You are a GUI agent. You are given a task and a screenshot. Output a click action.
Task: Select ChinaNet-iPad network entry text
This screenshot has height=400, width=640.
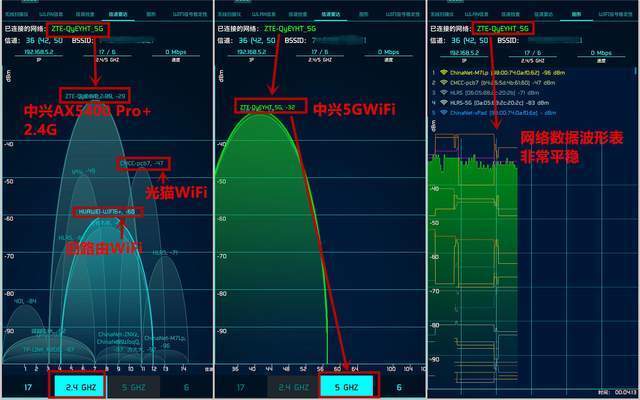tap(503, 113)
